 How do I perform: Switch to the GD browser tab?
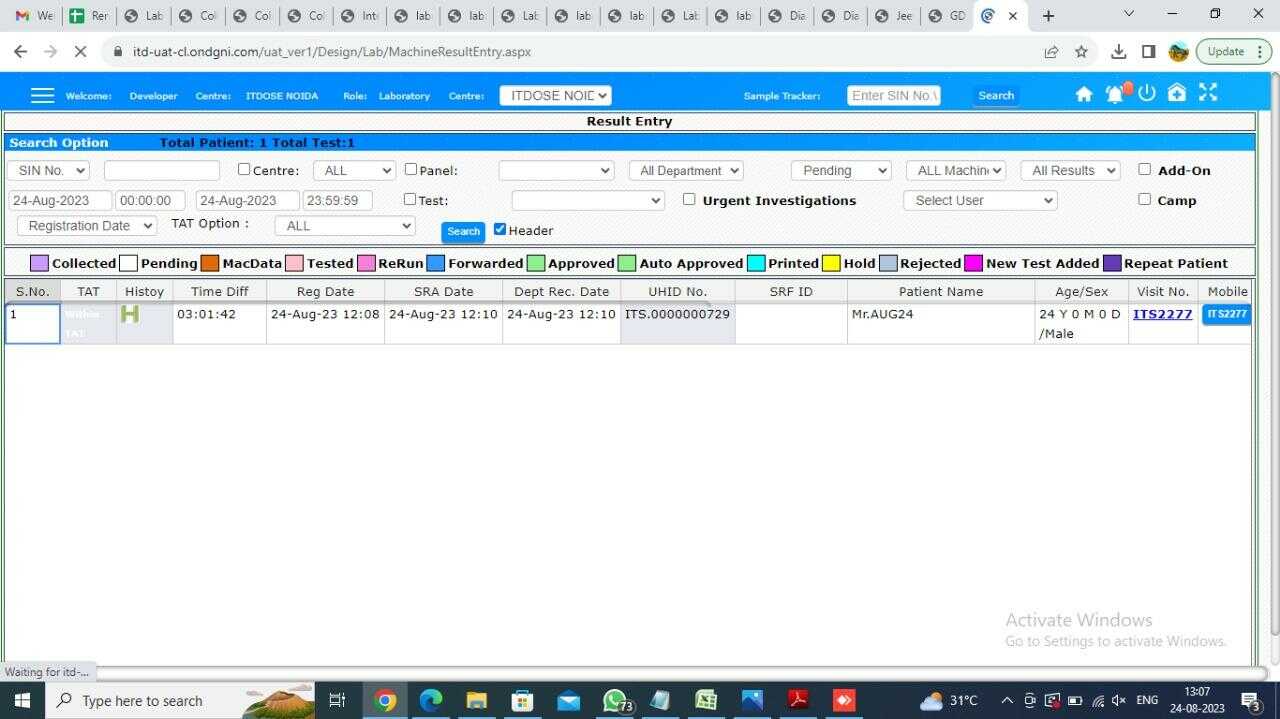coord(946,15)
